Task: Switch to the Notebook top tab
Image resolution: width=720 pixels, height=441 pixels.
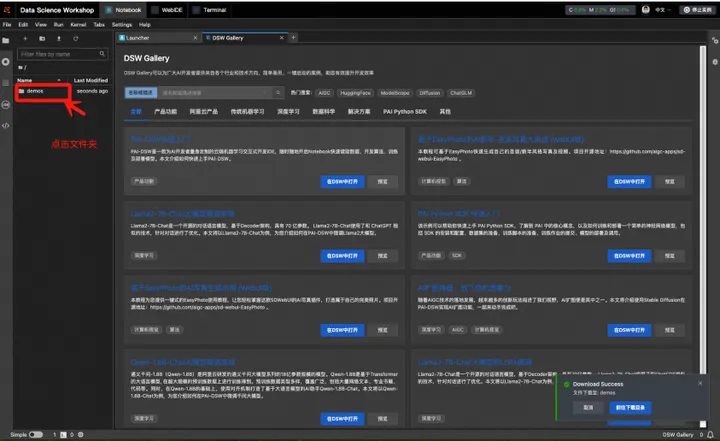Action: coord(124,10)
